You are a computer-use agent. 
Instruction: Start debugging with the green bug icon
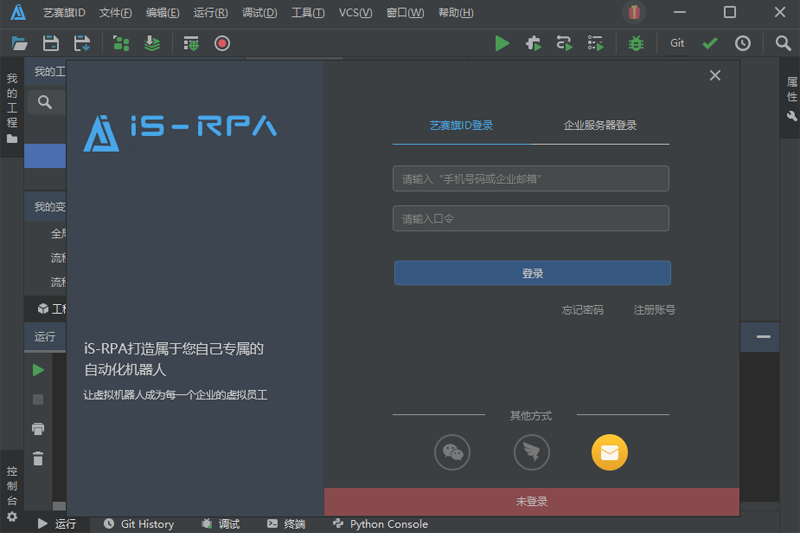pos(636,43)
